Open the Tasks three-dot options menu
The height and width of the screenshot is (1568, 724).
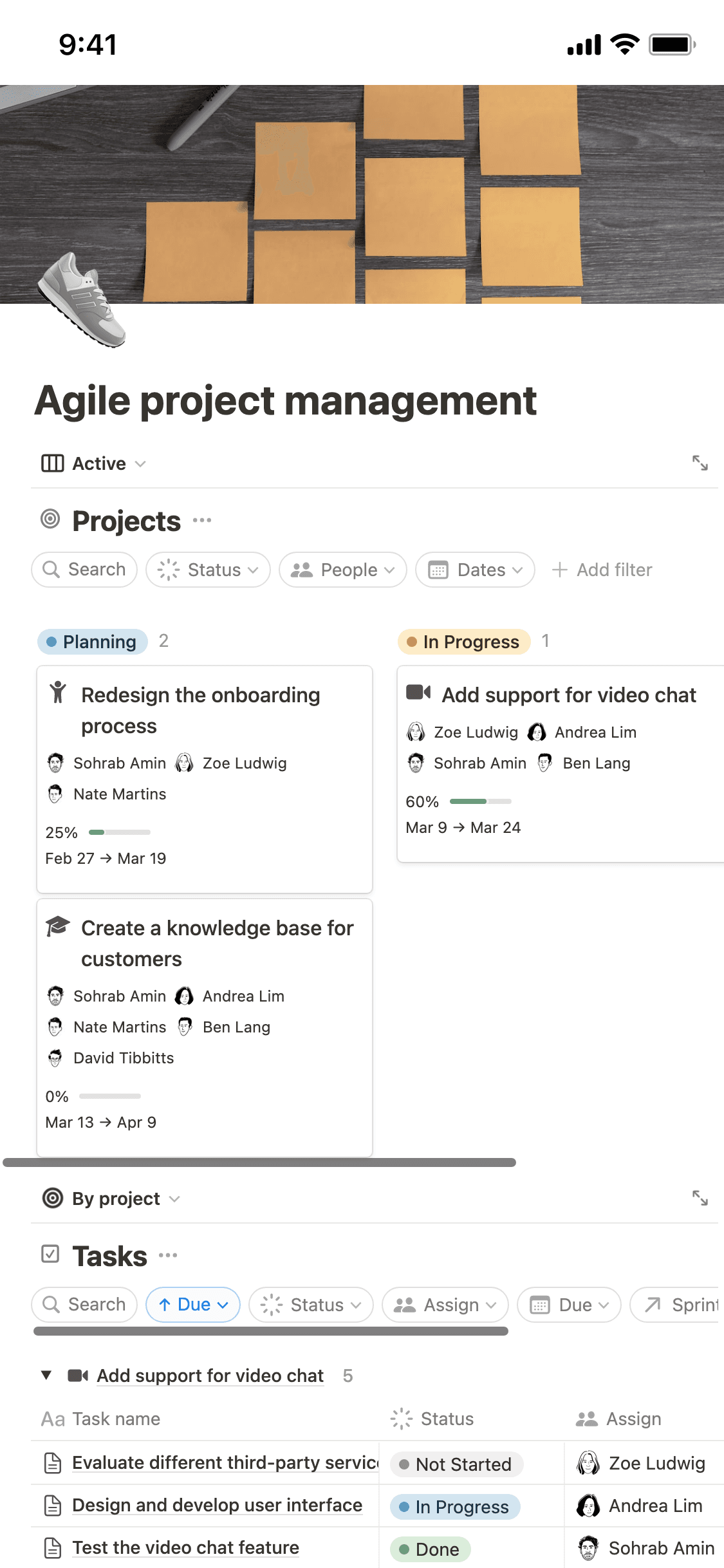click(168, 1255)
